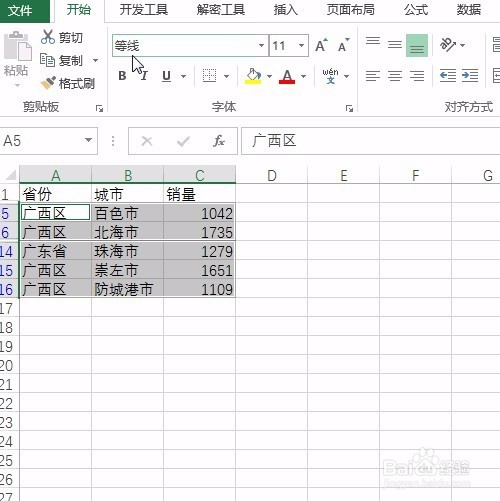
Task: Click the Cut scissors icon
Action: click(x=48, y=37)
